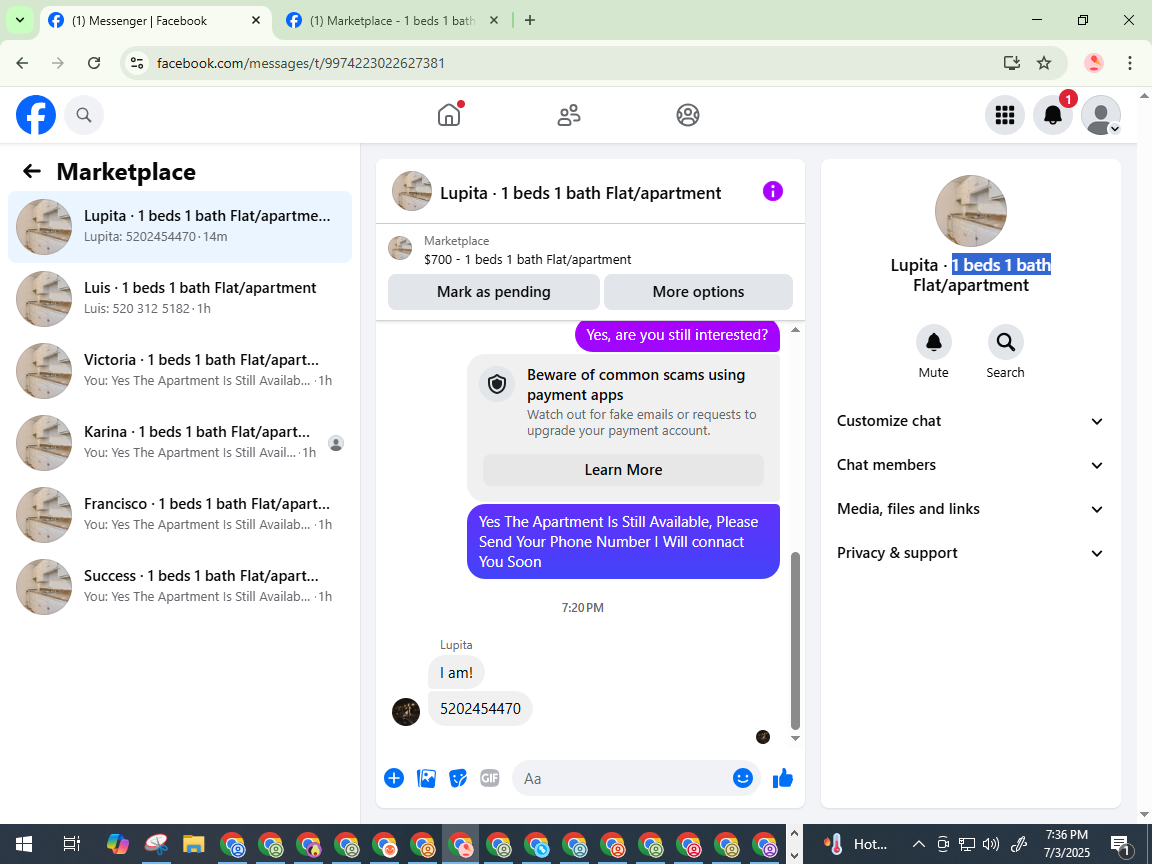
Task: Open the tab search dropdown arrow
Action: coord(20,20)
